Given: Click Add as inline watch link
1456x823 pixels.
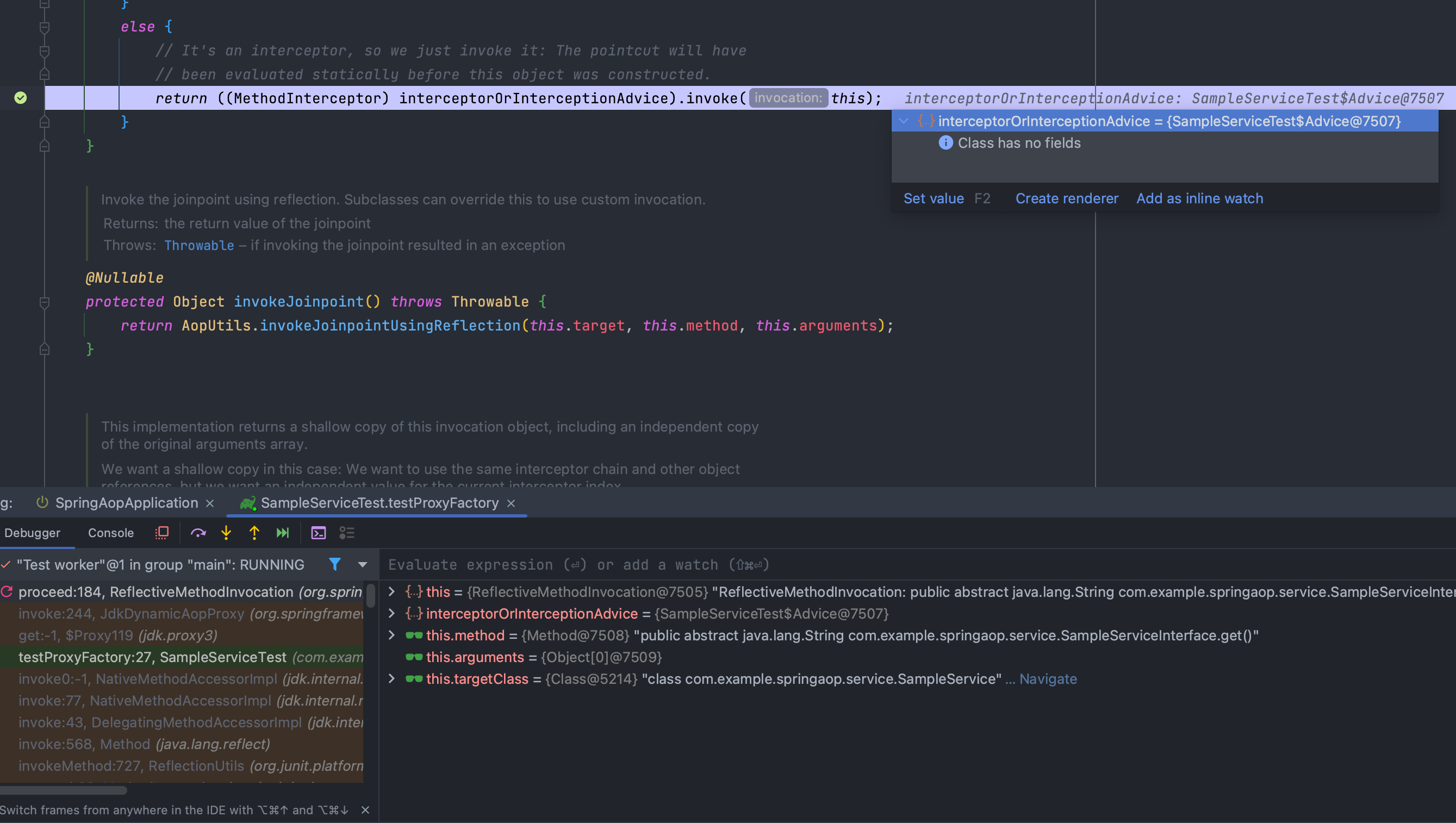Looking at the screenshot, I should 1199,198.
